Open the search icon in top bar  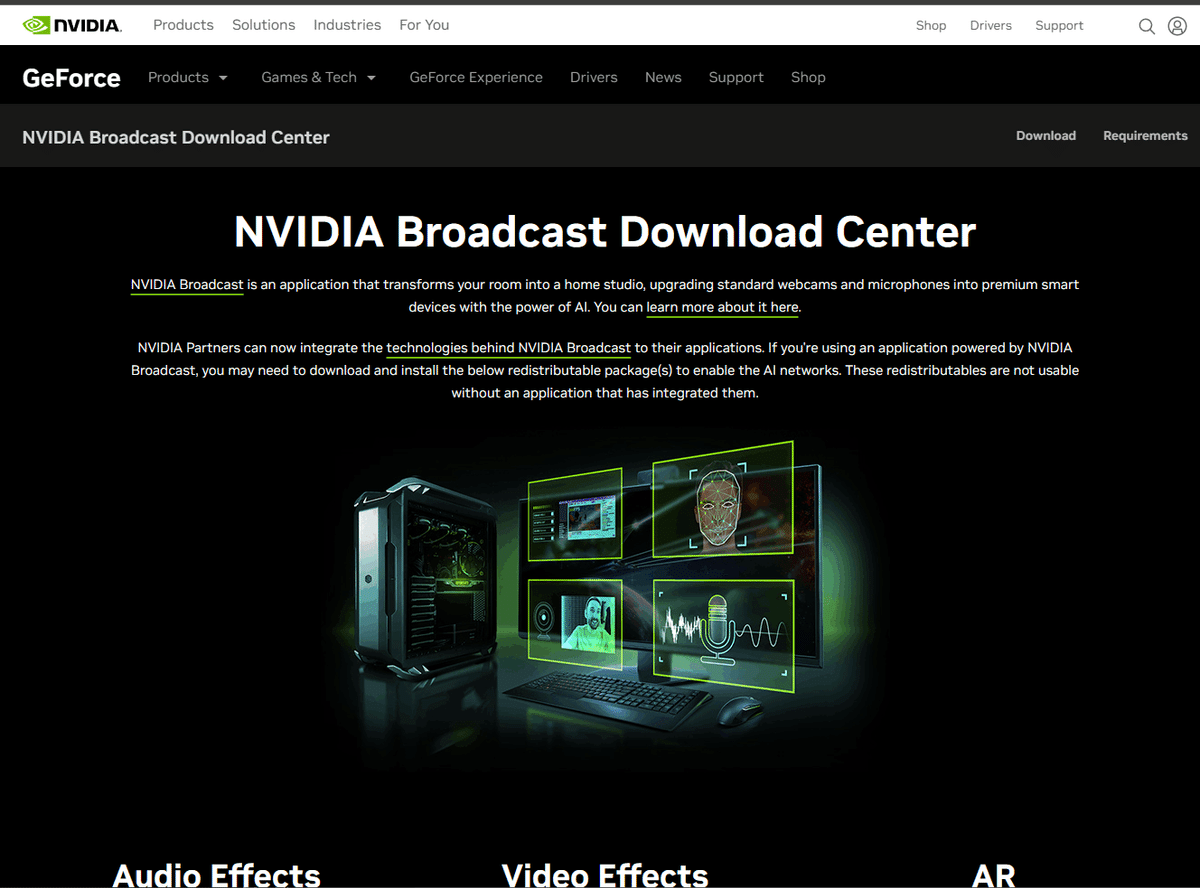(x=1147, y=26)
